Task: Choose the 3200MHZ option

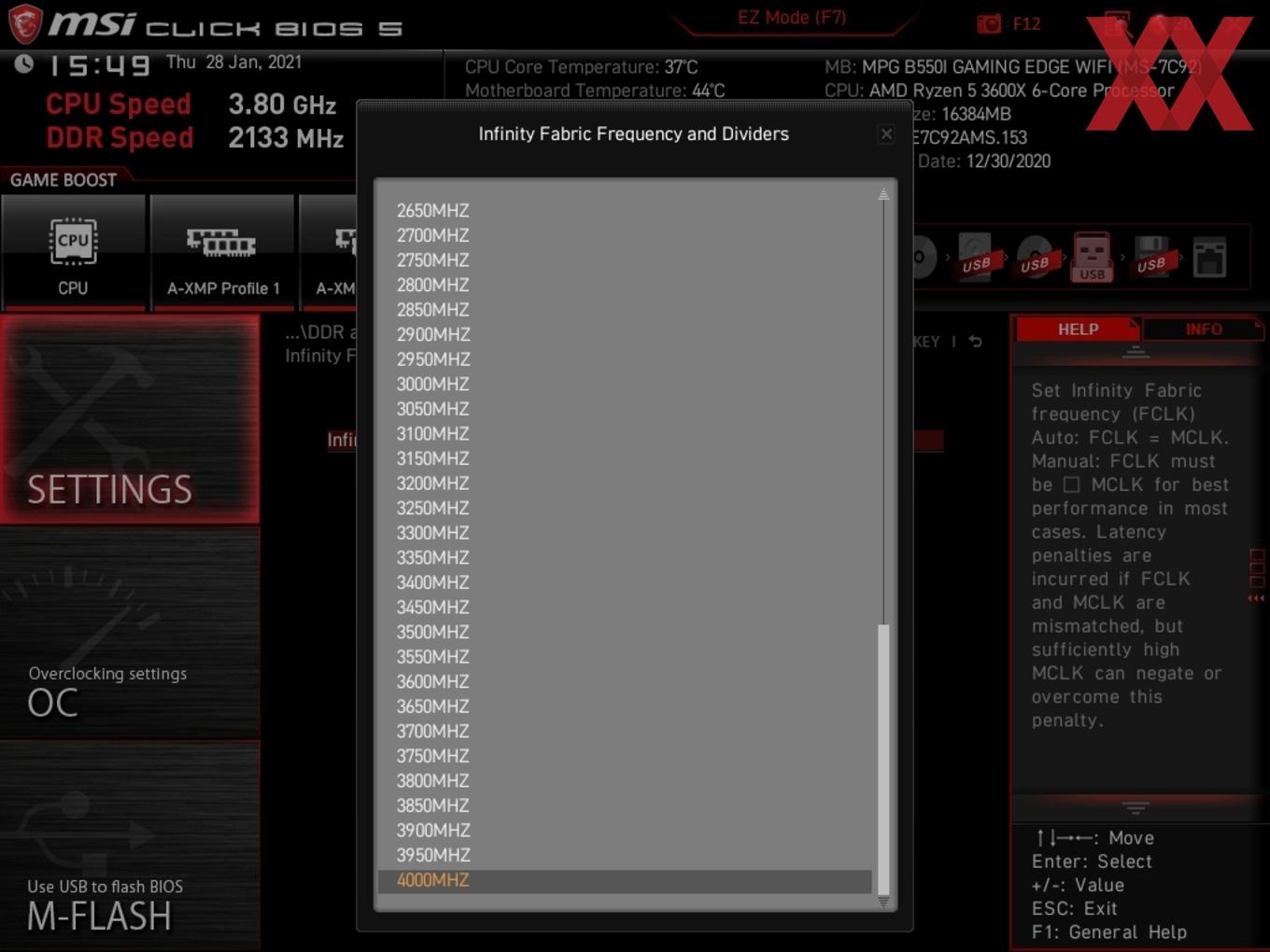Action: [432, 483]
